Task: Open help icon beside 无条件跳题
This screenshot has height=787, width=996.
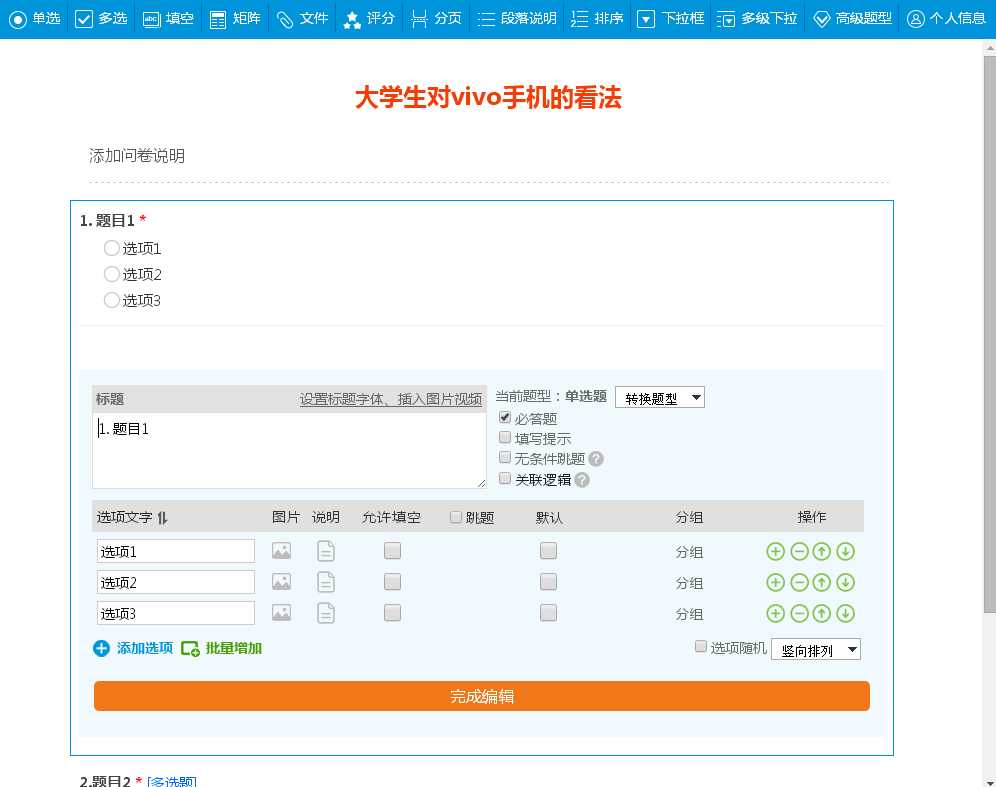Action: [596, 459]
